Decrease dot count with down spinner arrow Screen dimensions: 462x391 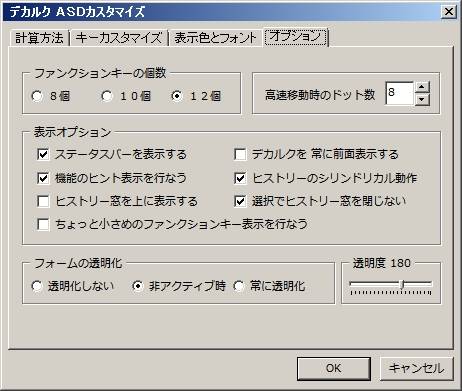click(422, 99)
